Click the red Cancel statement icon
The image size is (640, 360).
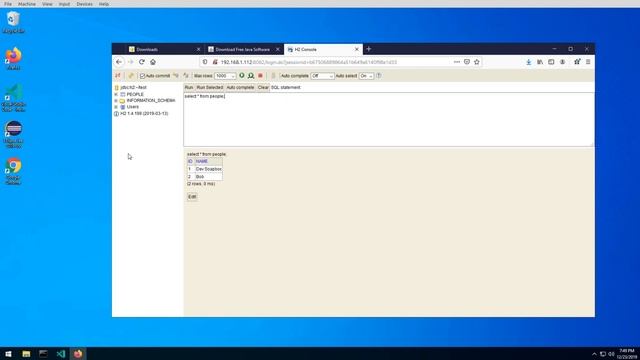[260, 76]
